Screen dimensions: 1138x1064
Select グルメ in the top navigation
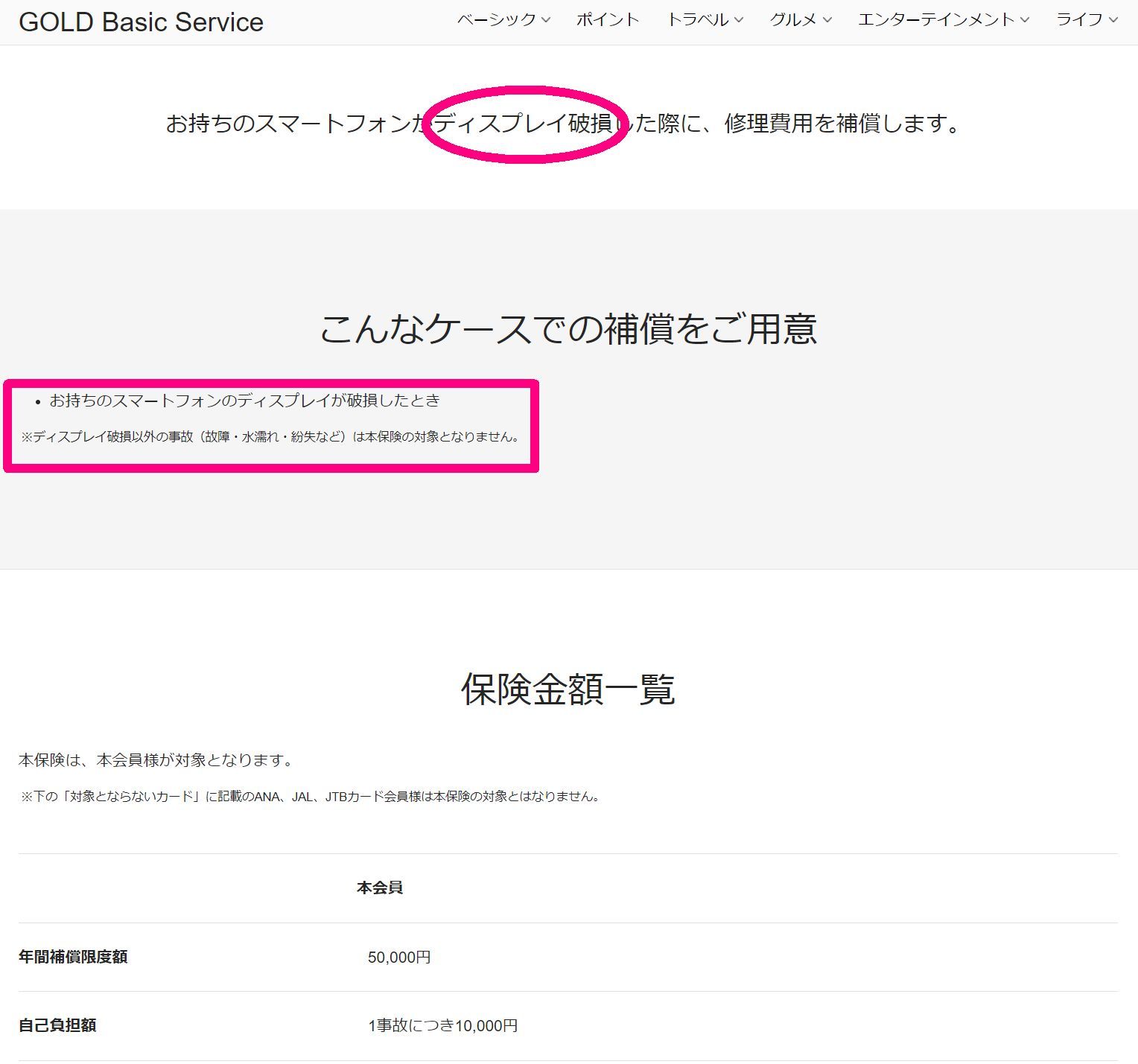793,20
